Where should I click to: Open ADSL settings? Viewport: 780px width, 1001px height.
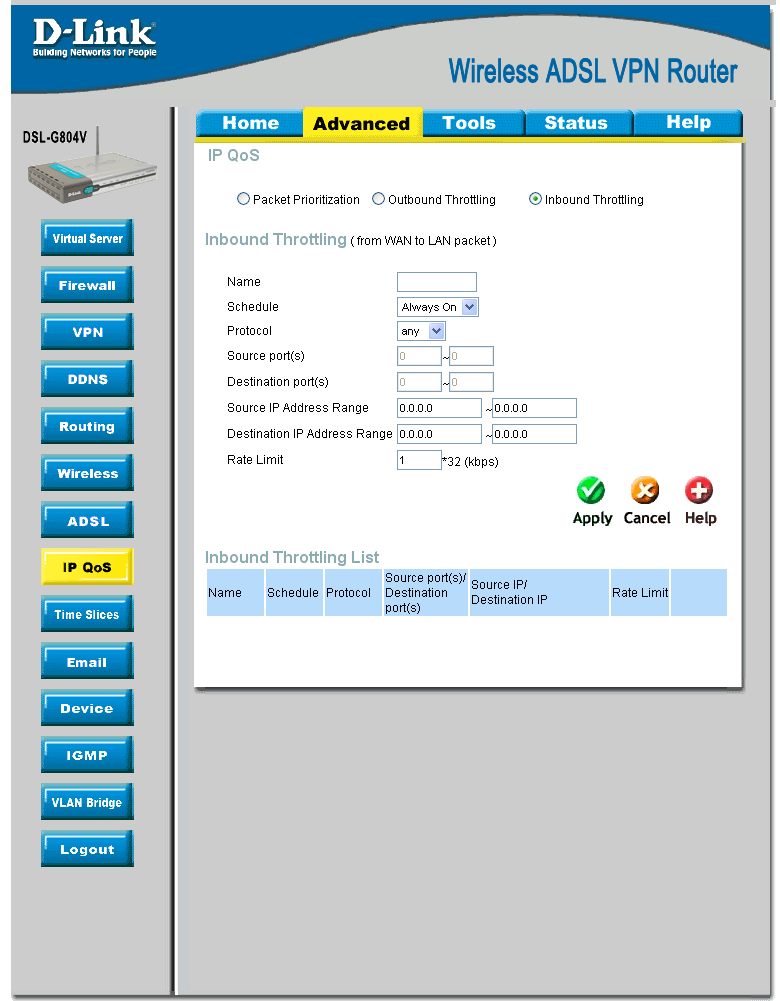click(87, 520)
